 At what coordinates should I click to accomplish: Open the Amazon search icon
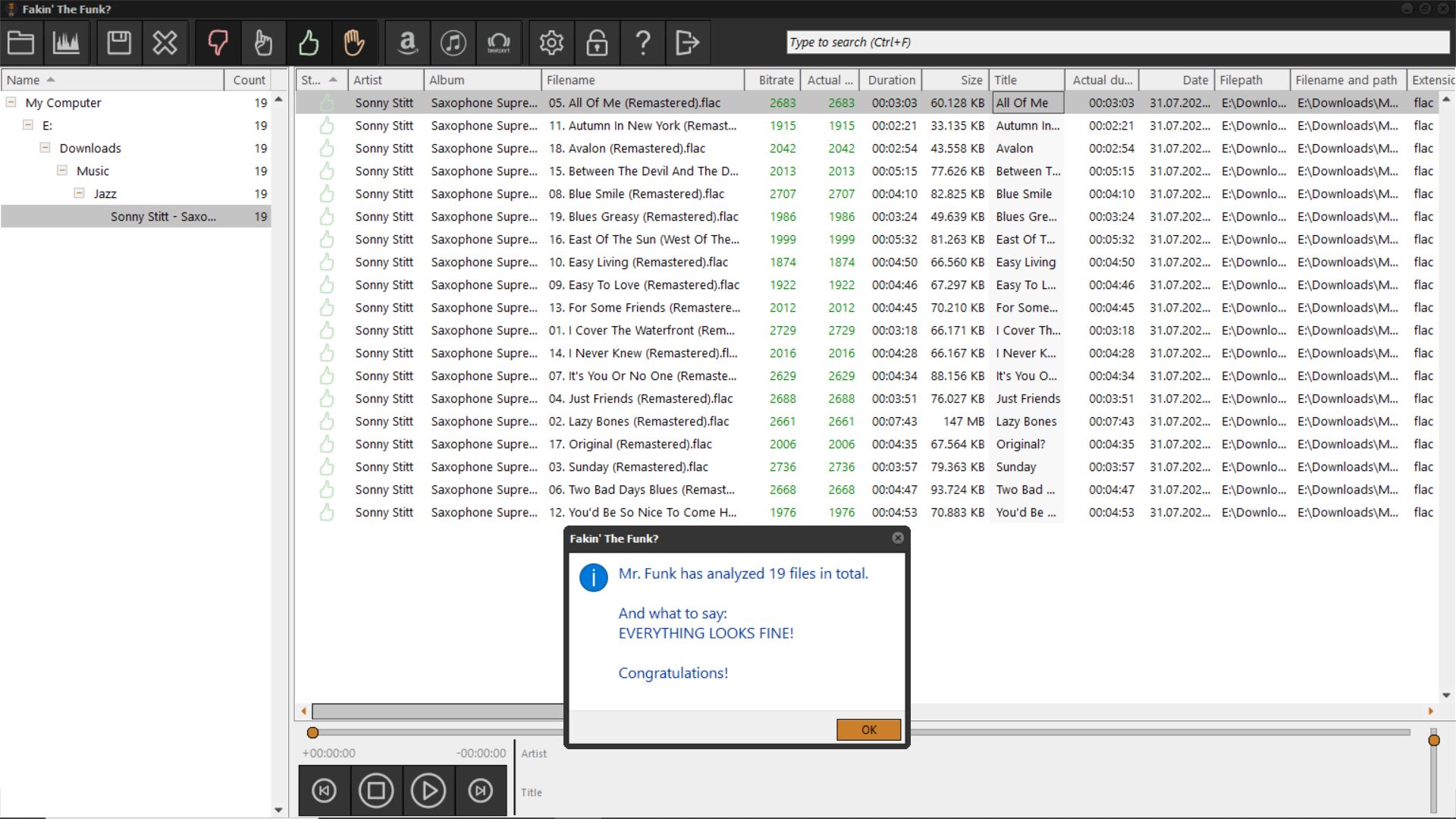[x=408, y=42]
